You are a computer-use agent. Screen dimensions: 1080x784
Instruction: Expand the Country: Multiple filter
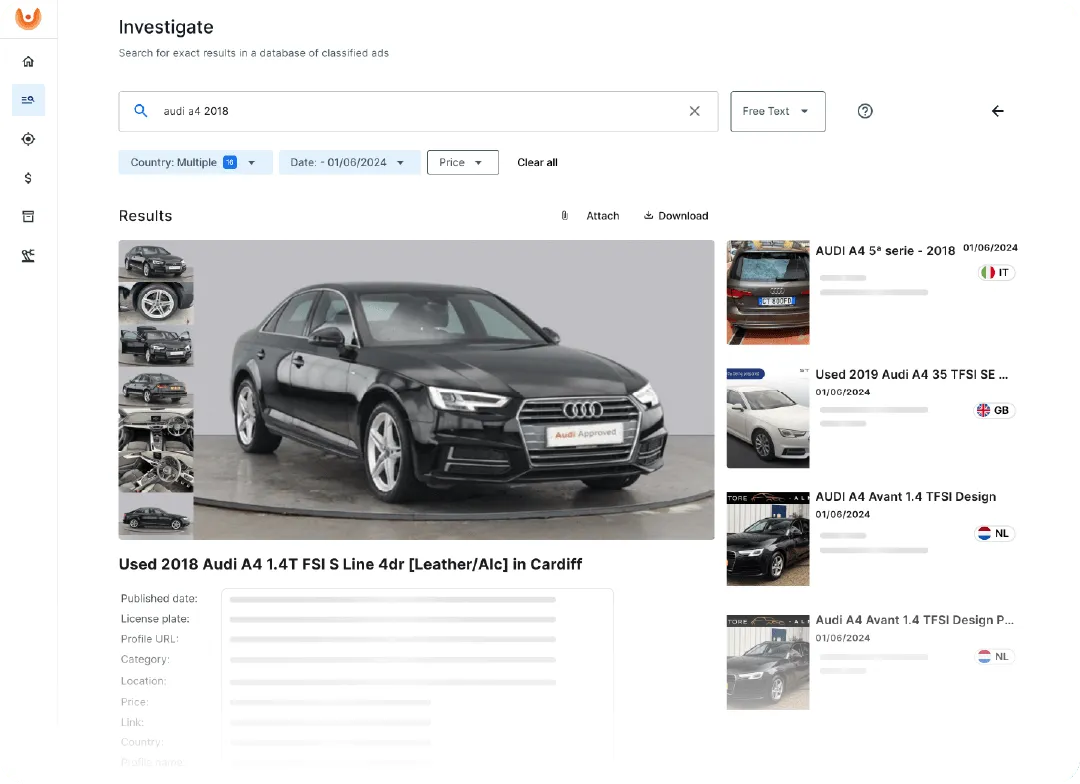[x=196, y=163]
